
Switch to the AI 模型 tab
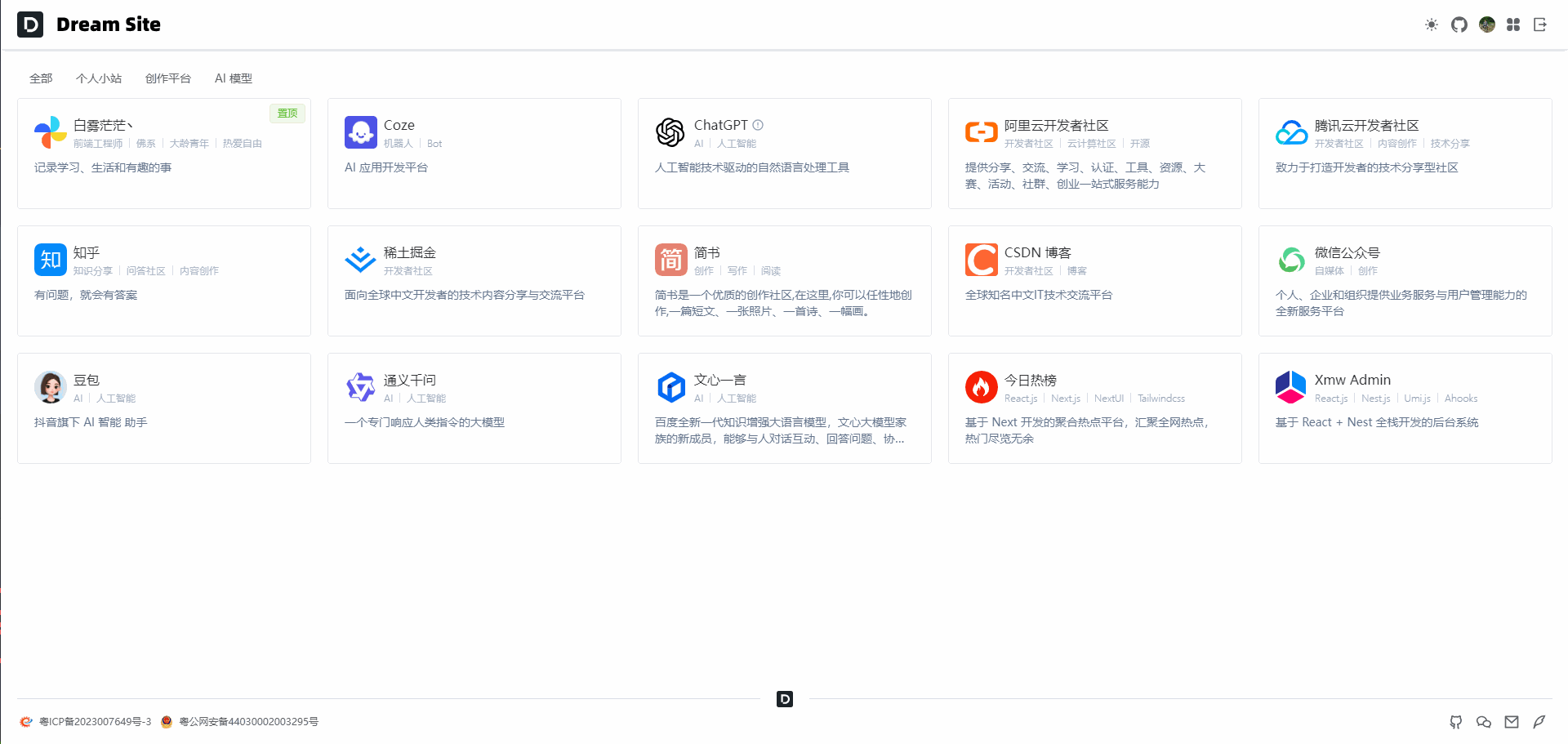pos(234,78)
